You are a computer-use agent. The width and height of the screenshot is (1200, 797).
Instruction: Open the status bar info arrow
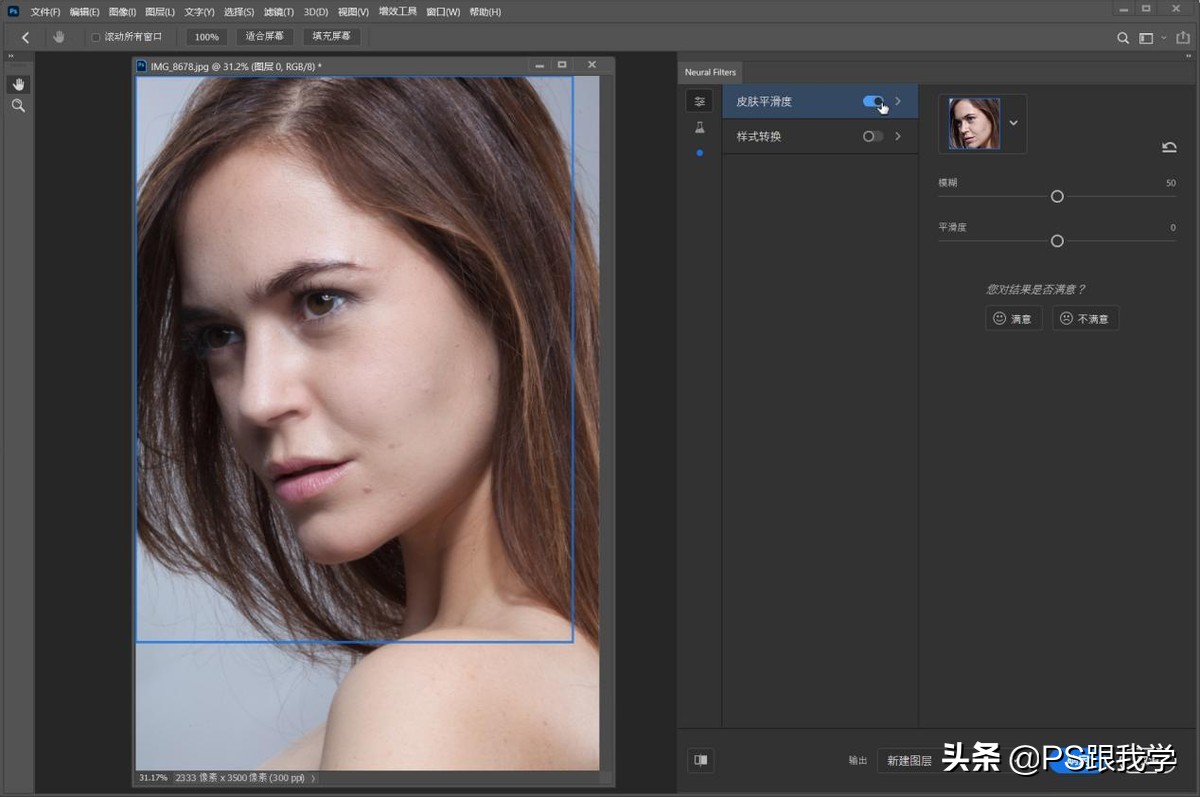coord(313,777)
